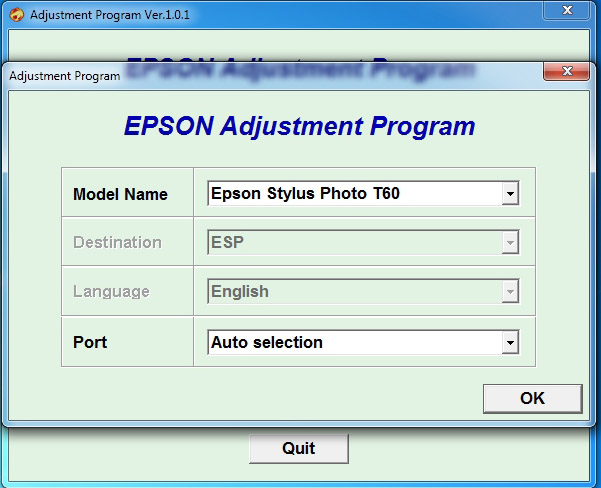
Task: Click the Model Name label
Action: [x=120, y=194]
